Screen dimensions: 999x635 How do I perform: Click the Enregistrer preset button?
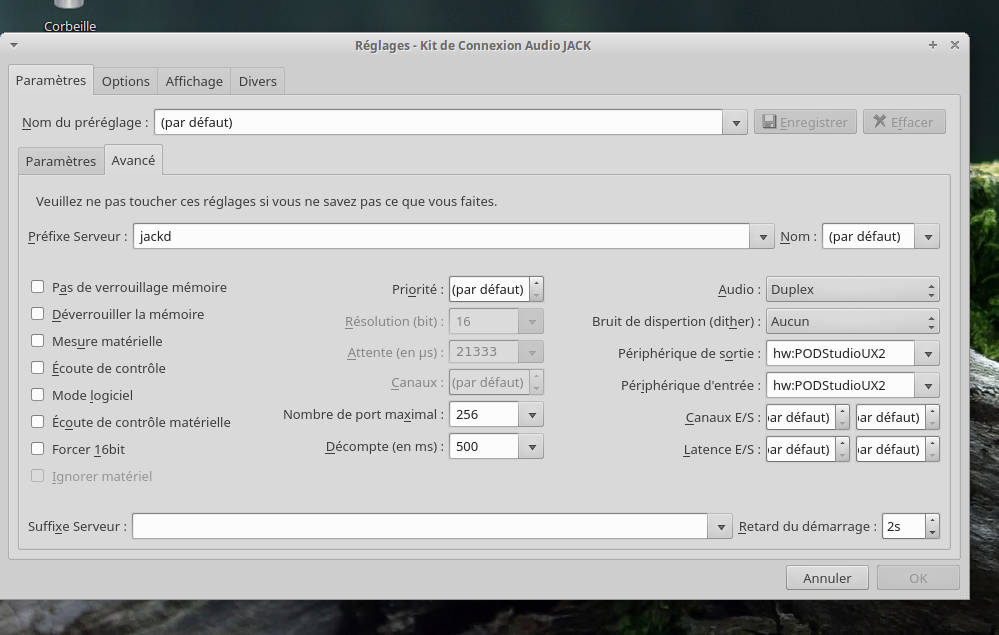pyautogui.click(x=805, y=122)
